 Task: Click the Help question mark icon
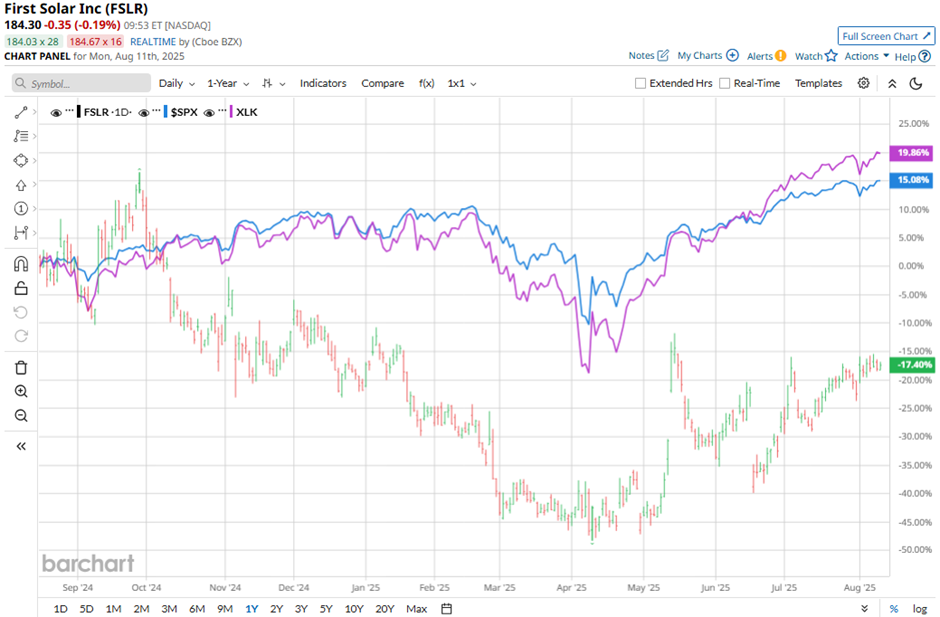point(925,56)
